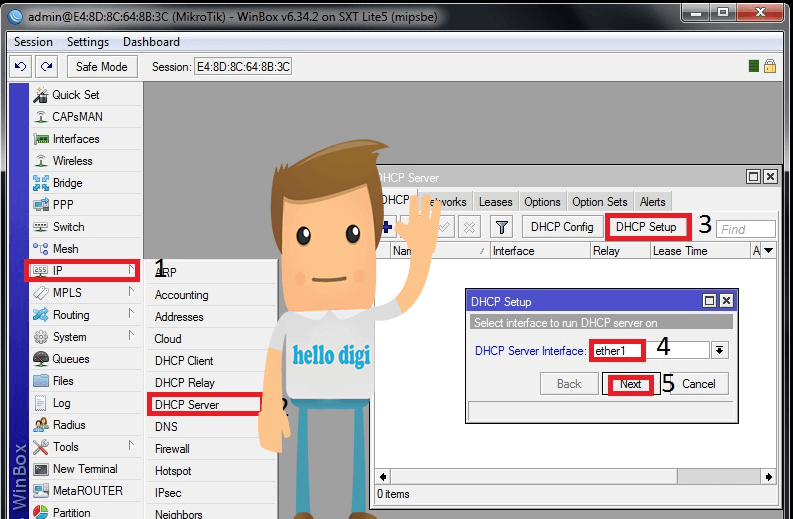
Task: Open Mesh menu entry
Action: tap(85, 249)
